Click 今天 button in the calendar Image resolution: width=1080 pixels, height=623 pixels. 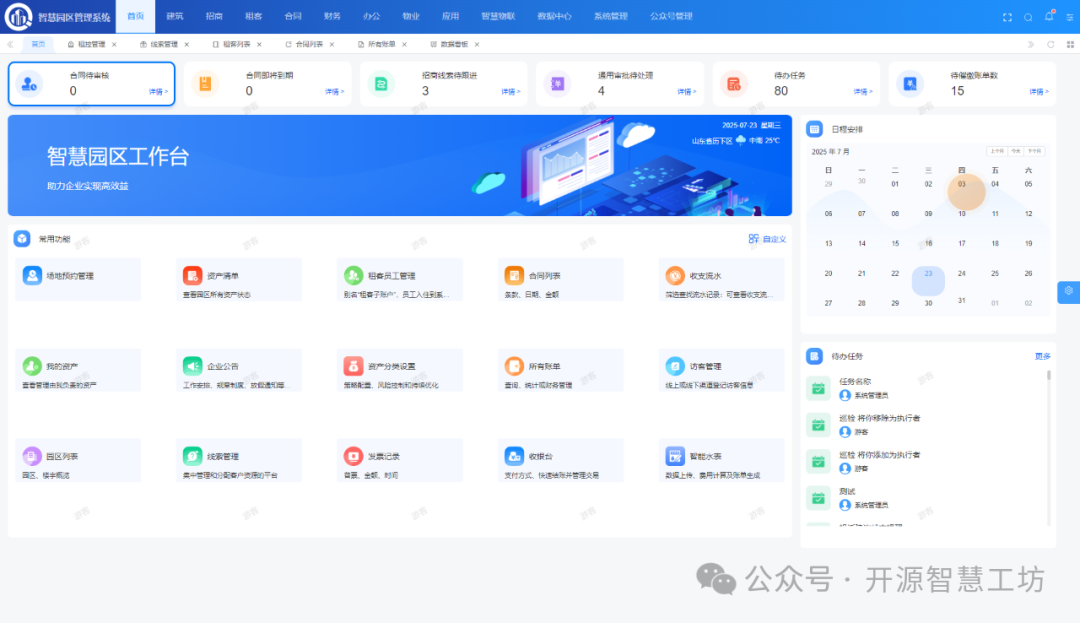point(1016,151)
